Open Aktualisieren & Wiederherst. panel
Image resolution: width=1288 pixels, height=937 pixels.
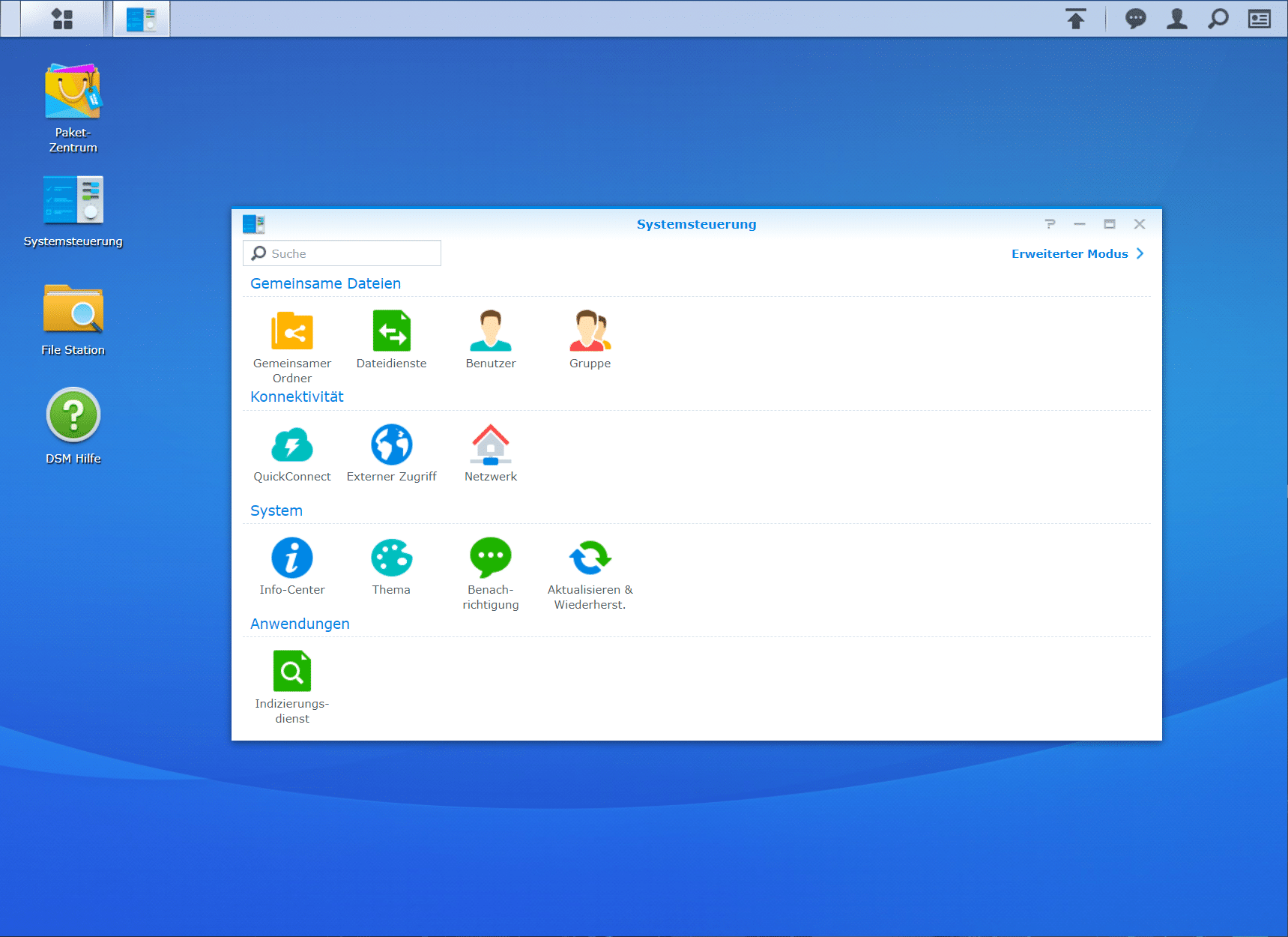[590, 558]
